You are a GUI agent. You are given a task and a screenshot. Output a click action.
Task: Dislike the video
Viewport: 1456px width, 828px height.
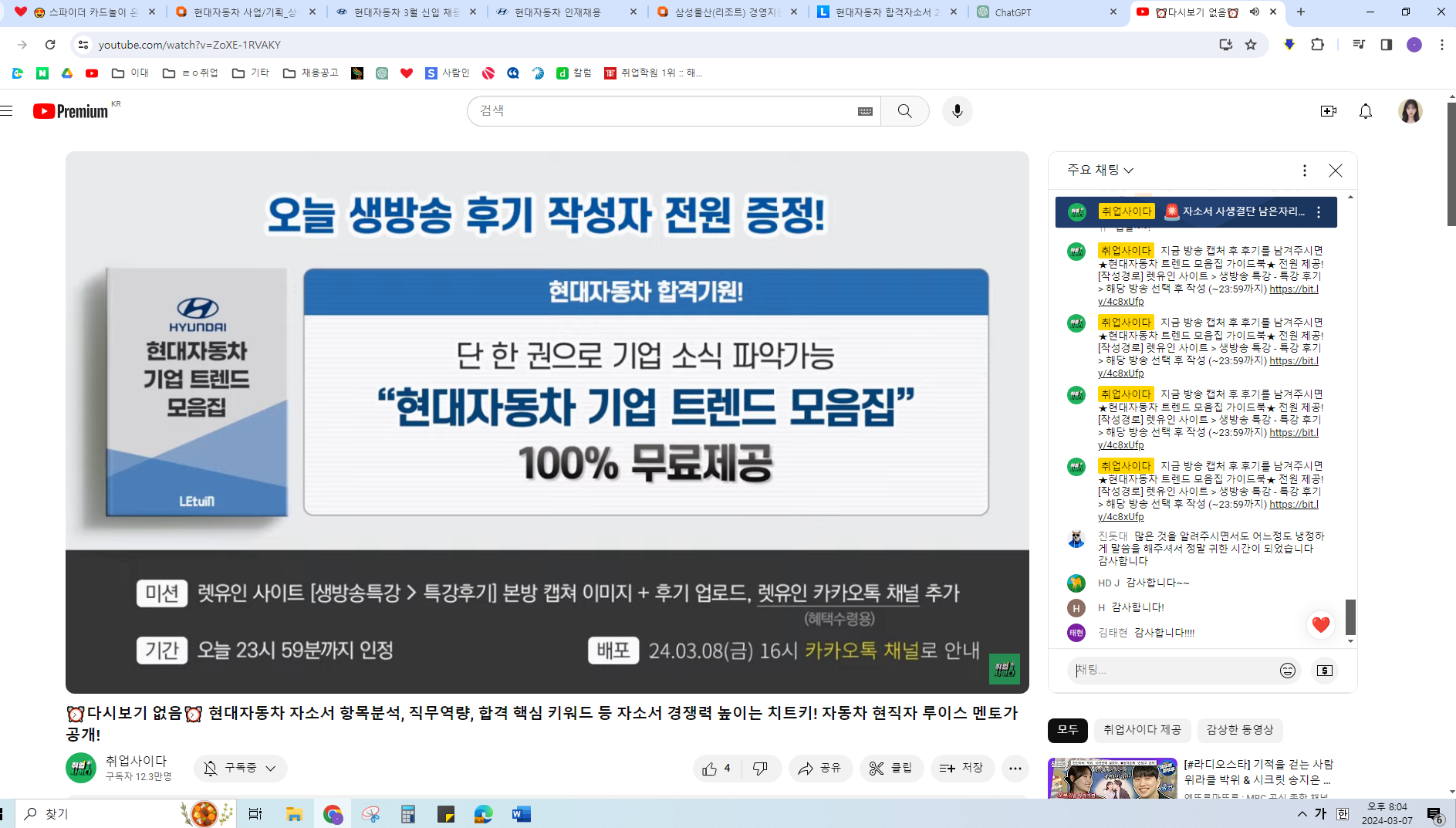tap(761, 769)
